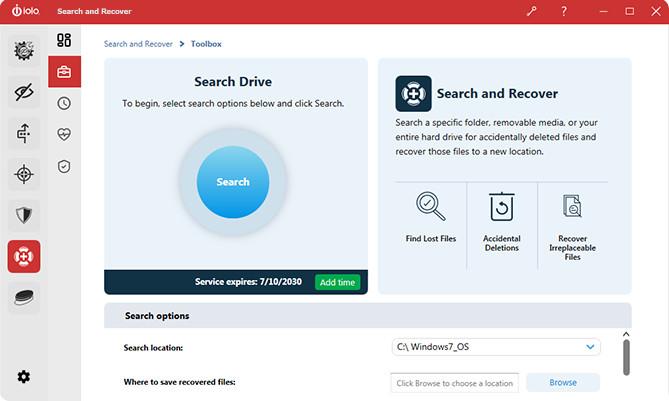Click the Recover Irreplaceable Files document icon
669x401 pixels.
572,206
